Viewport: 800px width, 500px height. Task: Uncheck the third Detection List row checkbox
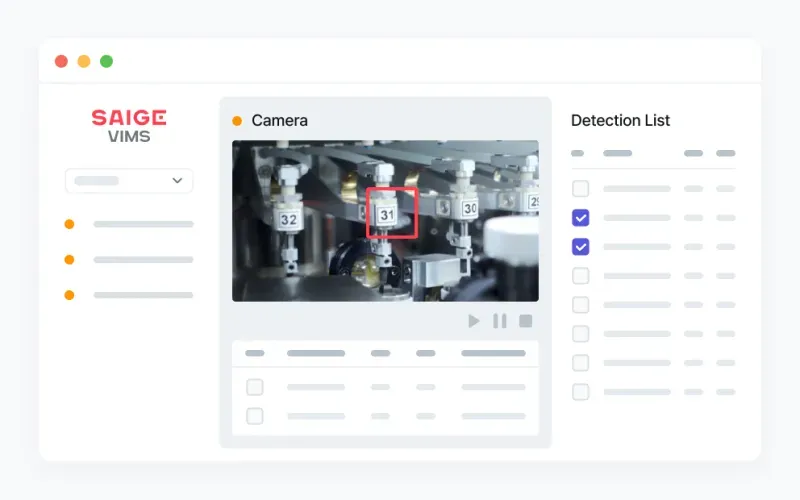[581, 247]
